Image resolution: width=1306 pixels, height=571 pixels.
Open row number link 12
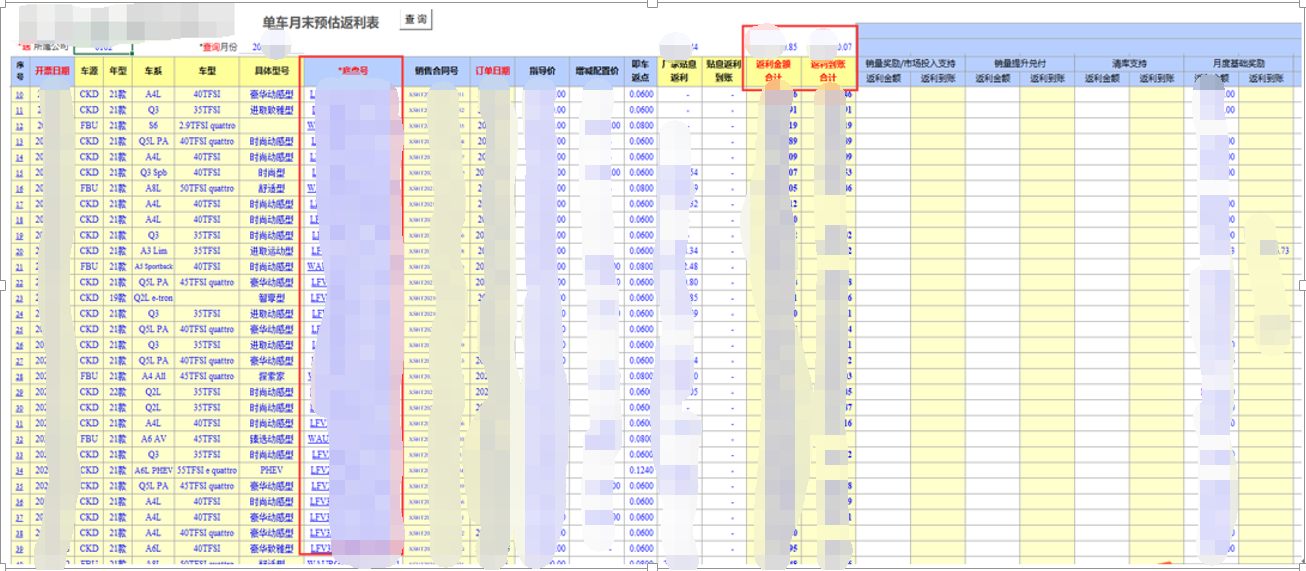(20, 126)
